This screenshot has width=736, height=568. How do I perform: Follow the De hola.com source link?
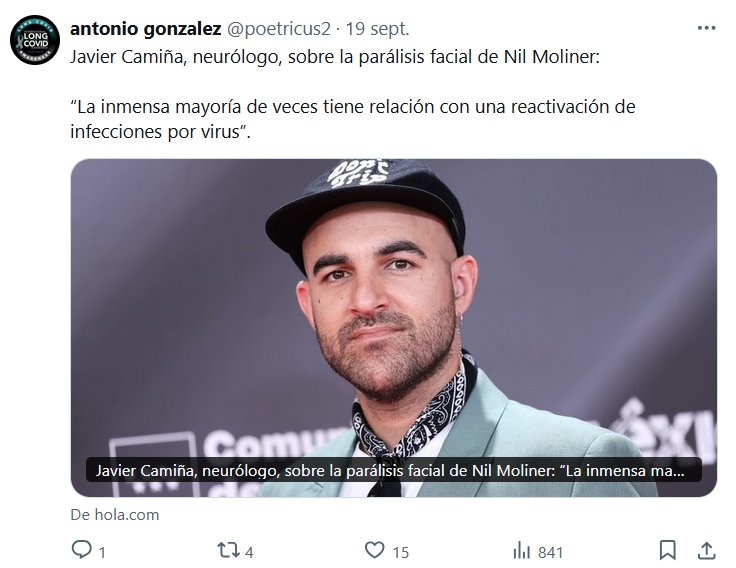pos(115,514)
